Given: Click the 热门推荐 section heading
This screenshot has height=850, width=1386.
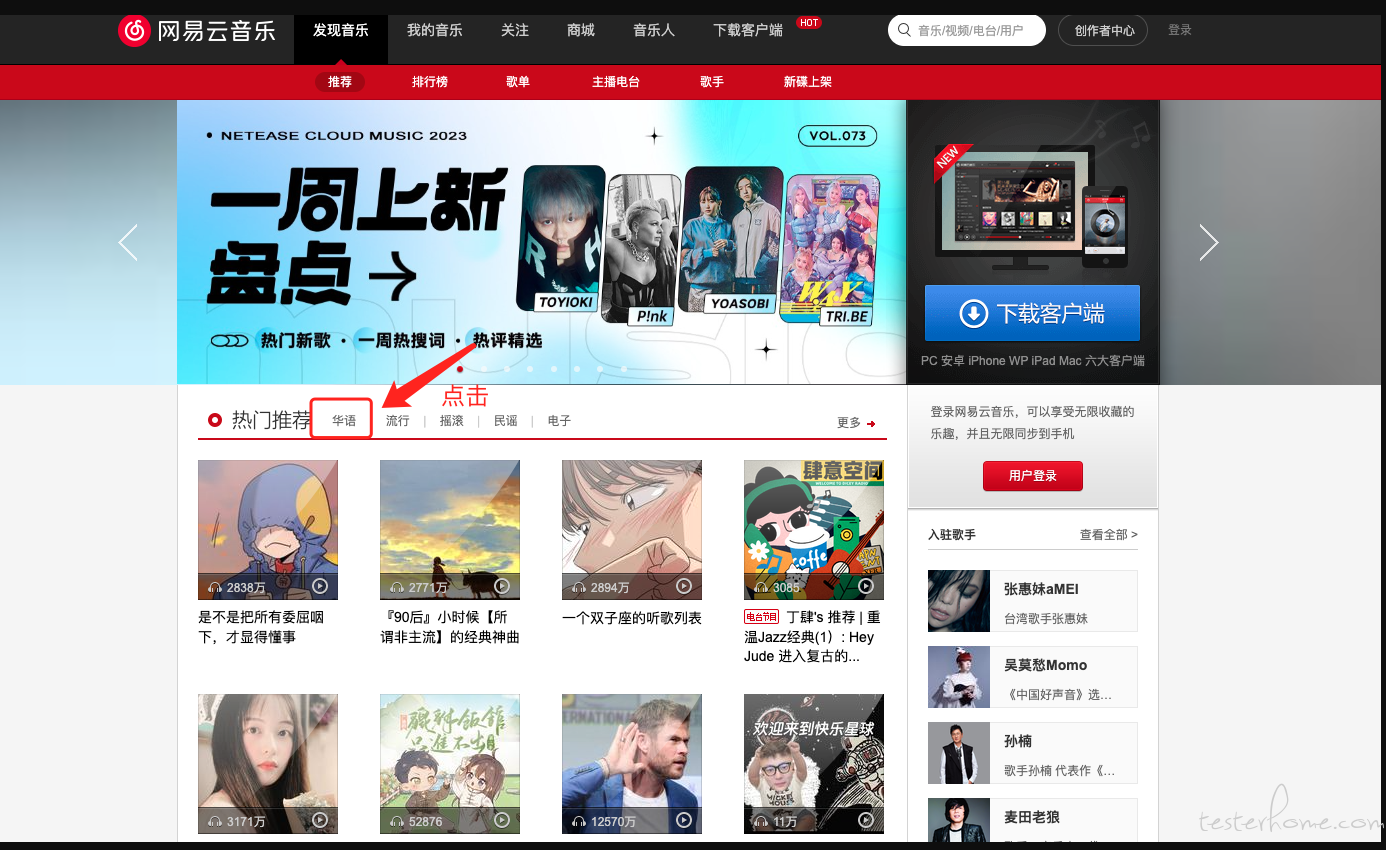Looking at the screenshot, I should [x=271, y=420].
